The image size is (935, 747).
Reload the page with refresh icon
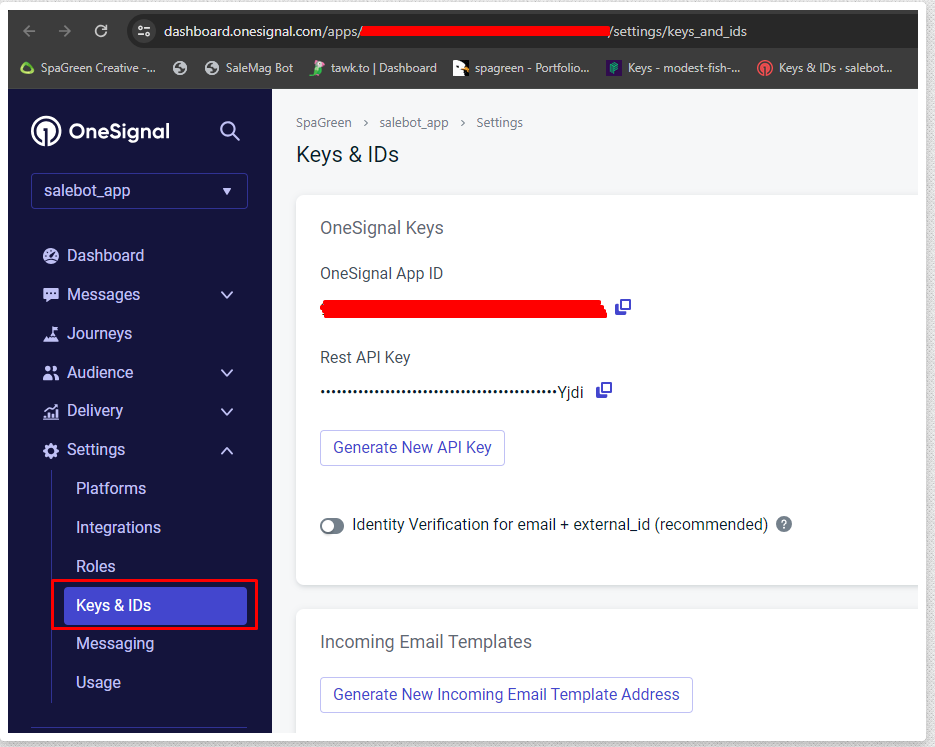[x=101, y=31]
